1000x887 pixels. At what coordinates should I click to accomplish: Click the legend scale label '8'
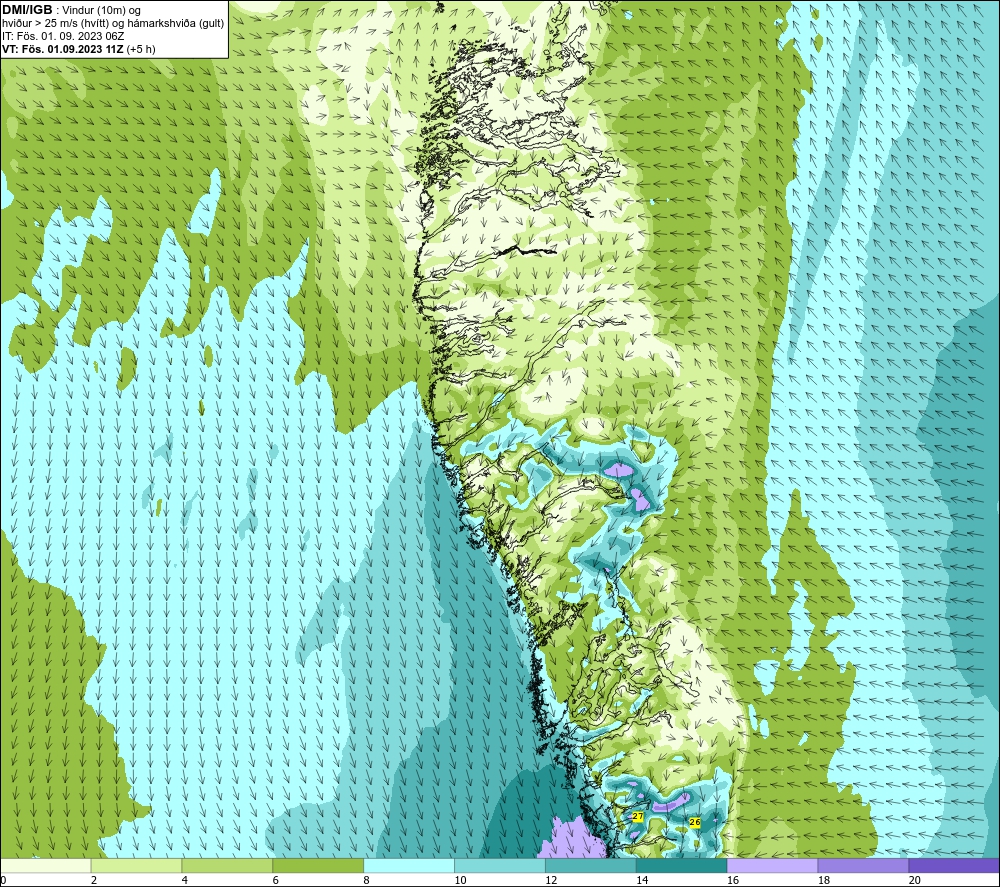366,880
